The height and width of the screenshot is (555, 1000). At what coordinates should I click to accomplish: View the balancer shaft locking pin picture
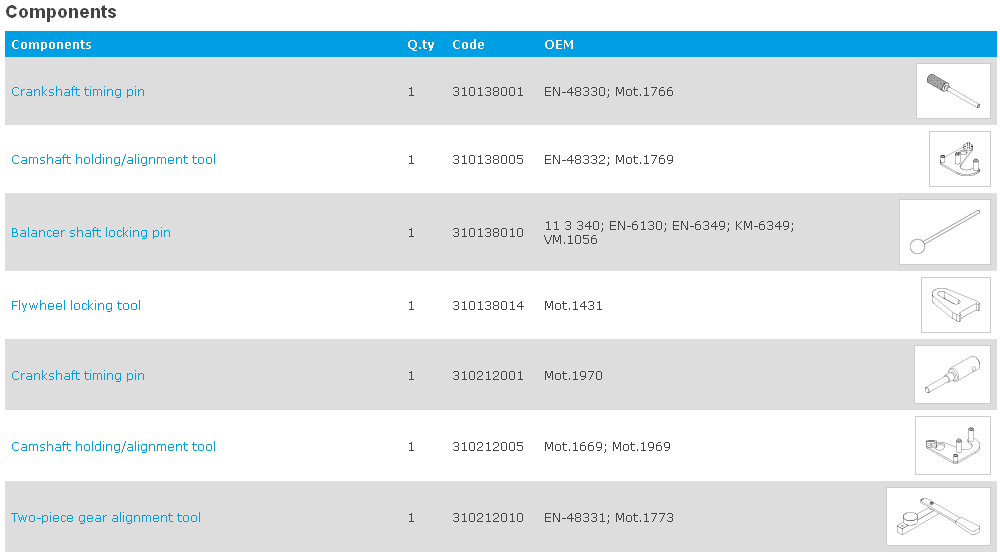point(944,232)
